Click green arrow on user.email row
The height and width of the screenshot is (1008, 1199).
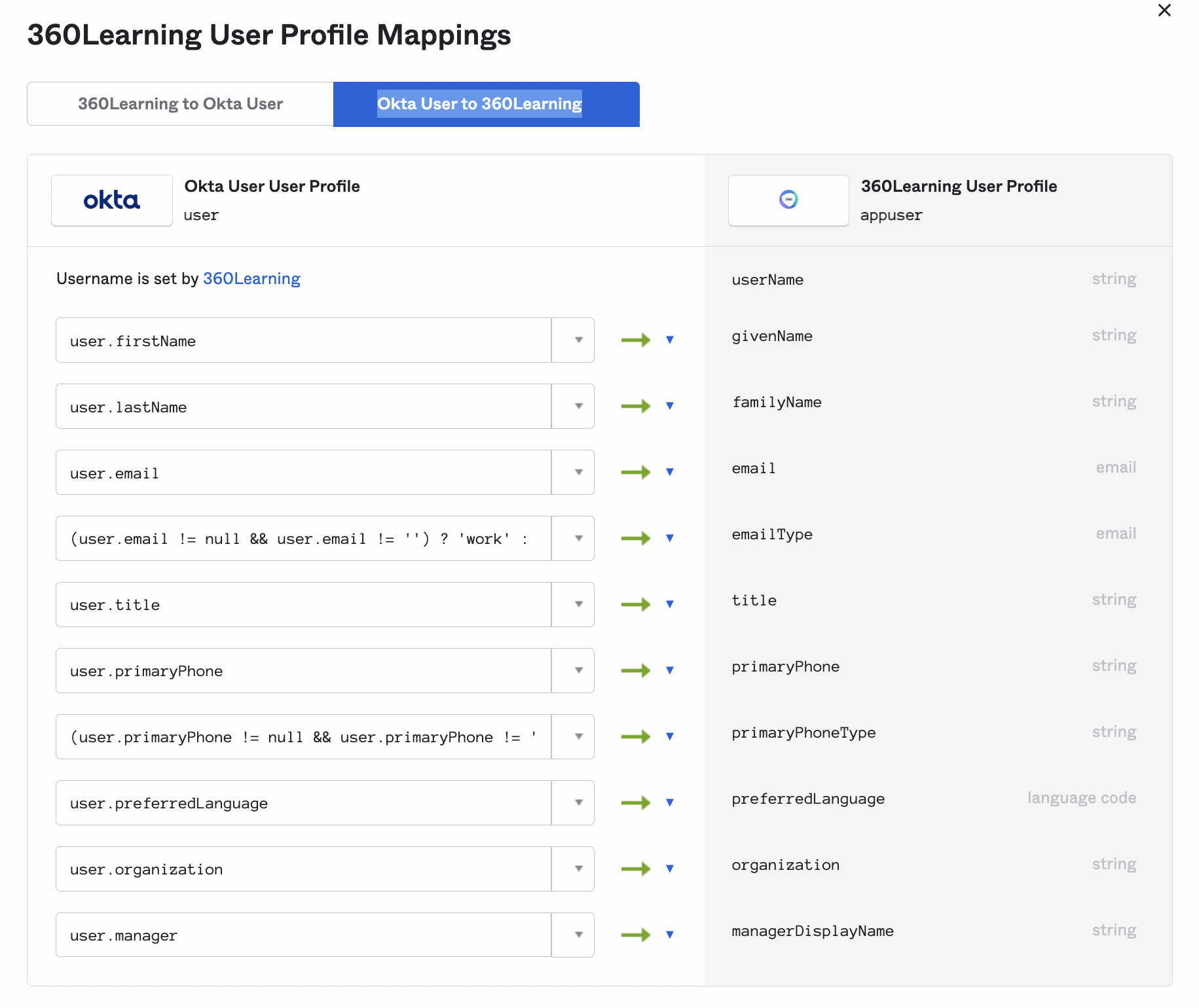coord(636,472)
